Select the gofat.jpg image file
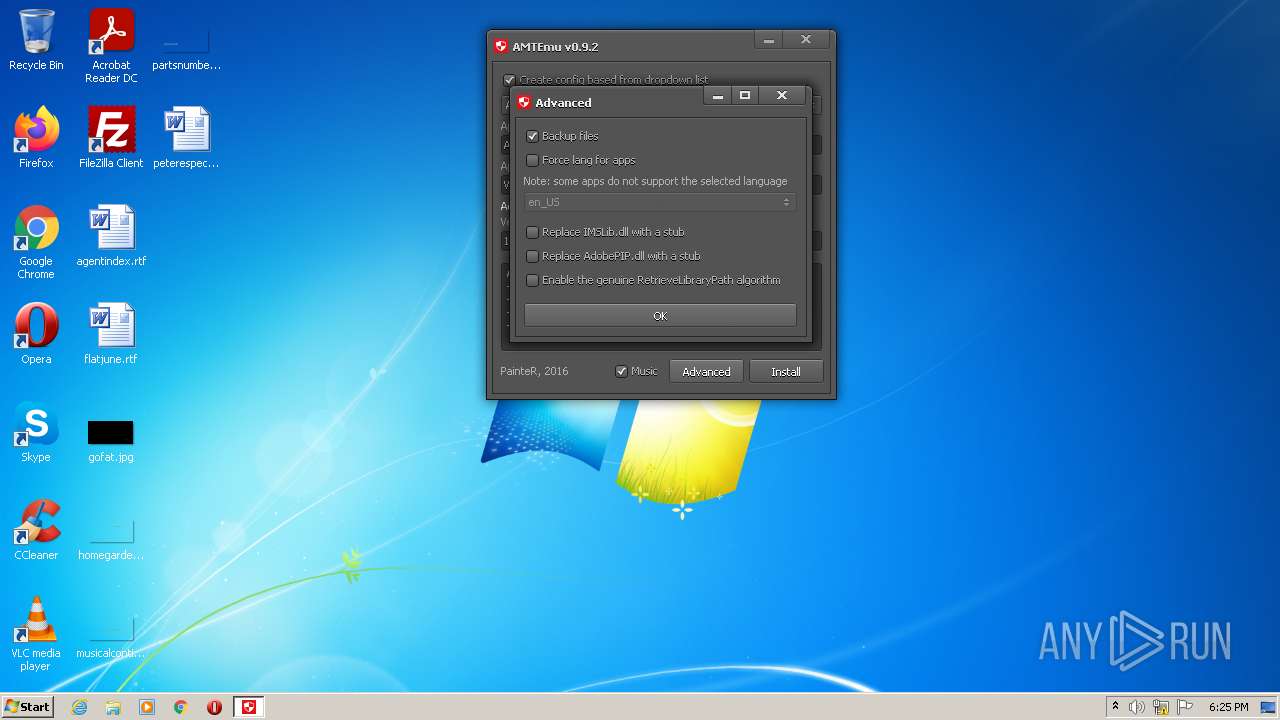Image resolution: width=1280 pixels, height=720 pixels. click(x=111, y=439)
